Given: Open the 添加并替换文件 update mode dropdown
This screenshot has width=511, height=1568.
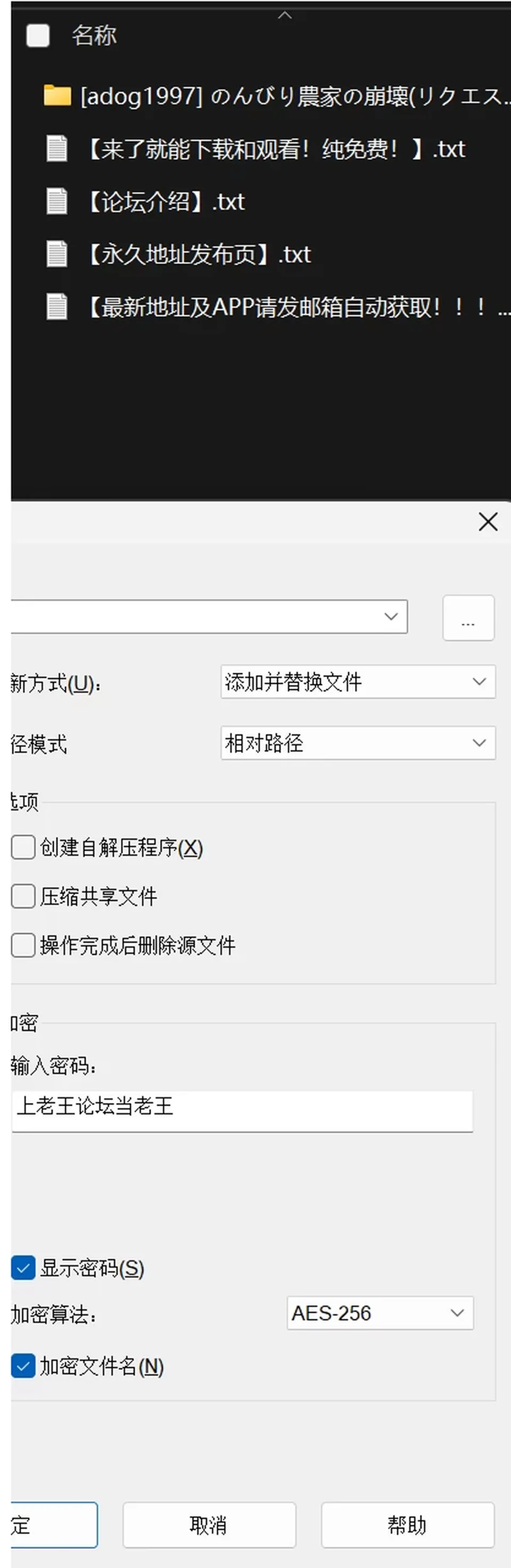Looking at the screenshot, I should [x=358, y=682].
